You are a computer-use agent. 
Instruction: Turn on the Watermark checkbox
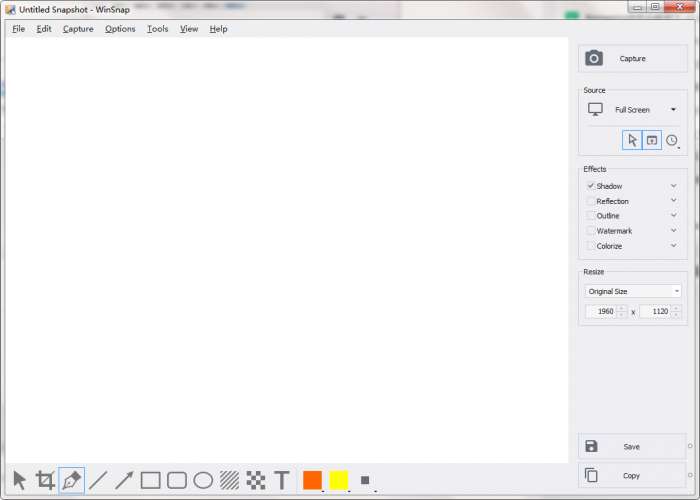coord(591,231)
